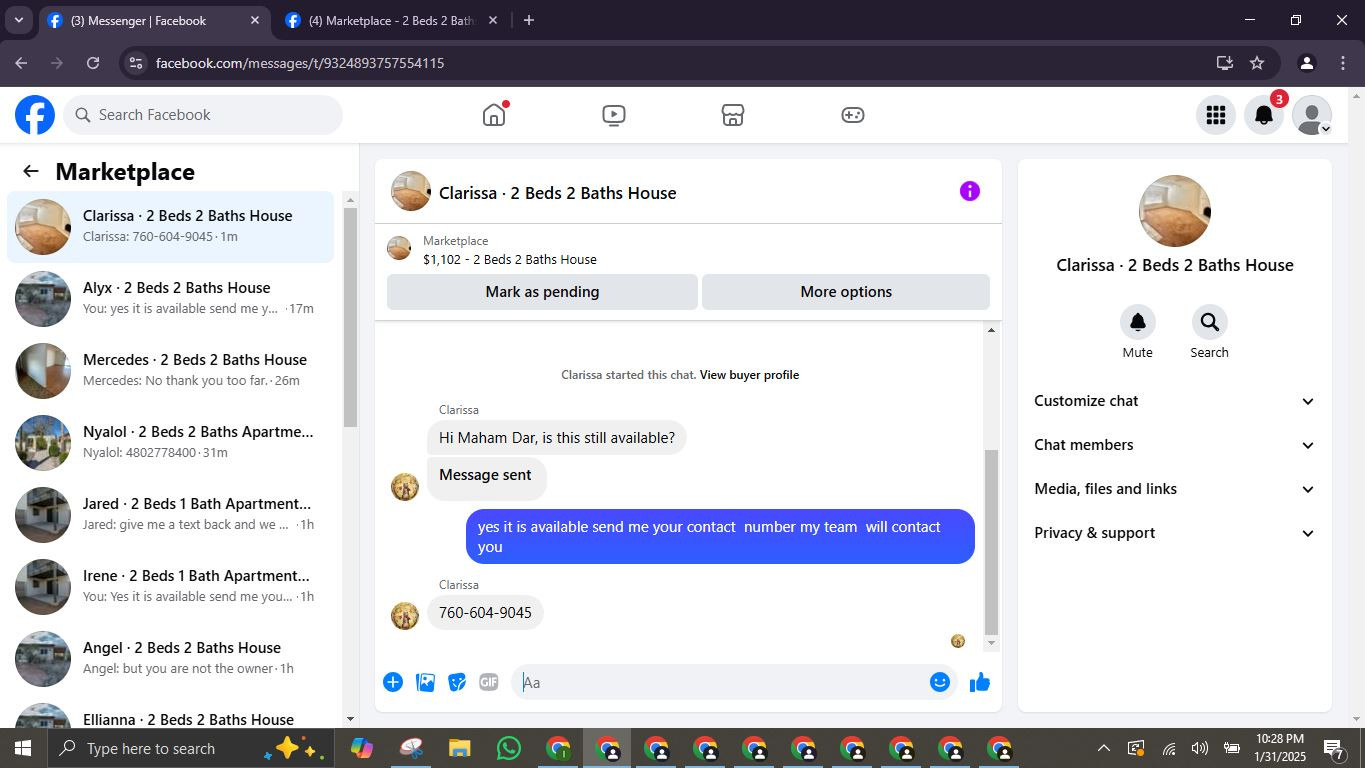Open the Windows Start menu
This screenshot has width=1365, height=768.
pyautogui.click(x=22, y=748)
